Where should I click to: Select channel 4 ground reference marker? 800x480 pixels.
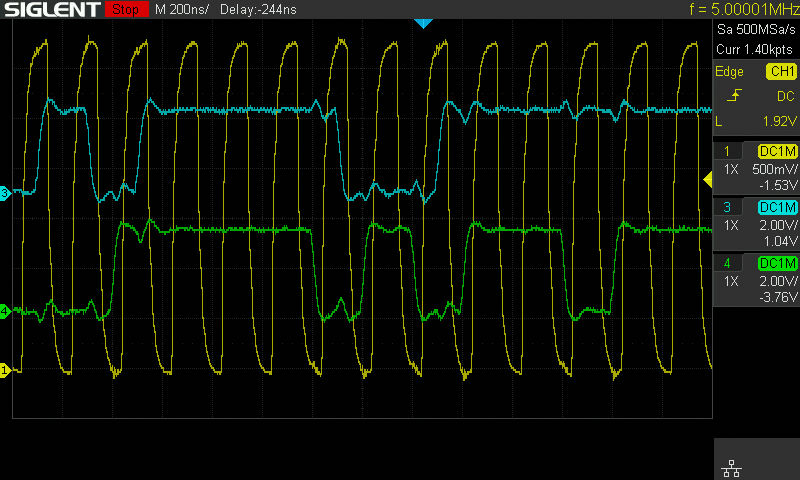pos(5,312)
